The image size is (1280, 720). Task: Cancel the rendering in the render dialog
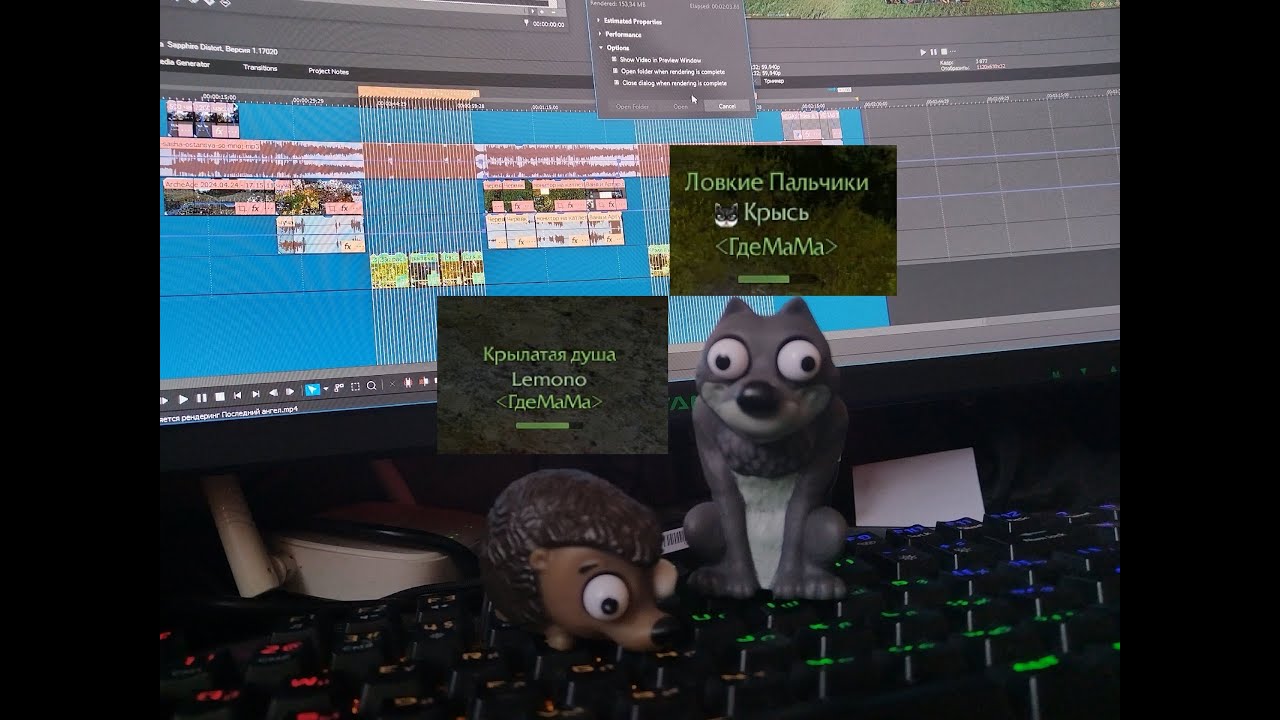[x=727, y=106]
